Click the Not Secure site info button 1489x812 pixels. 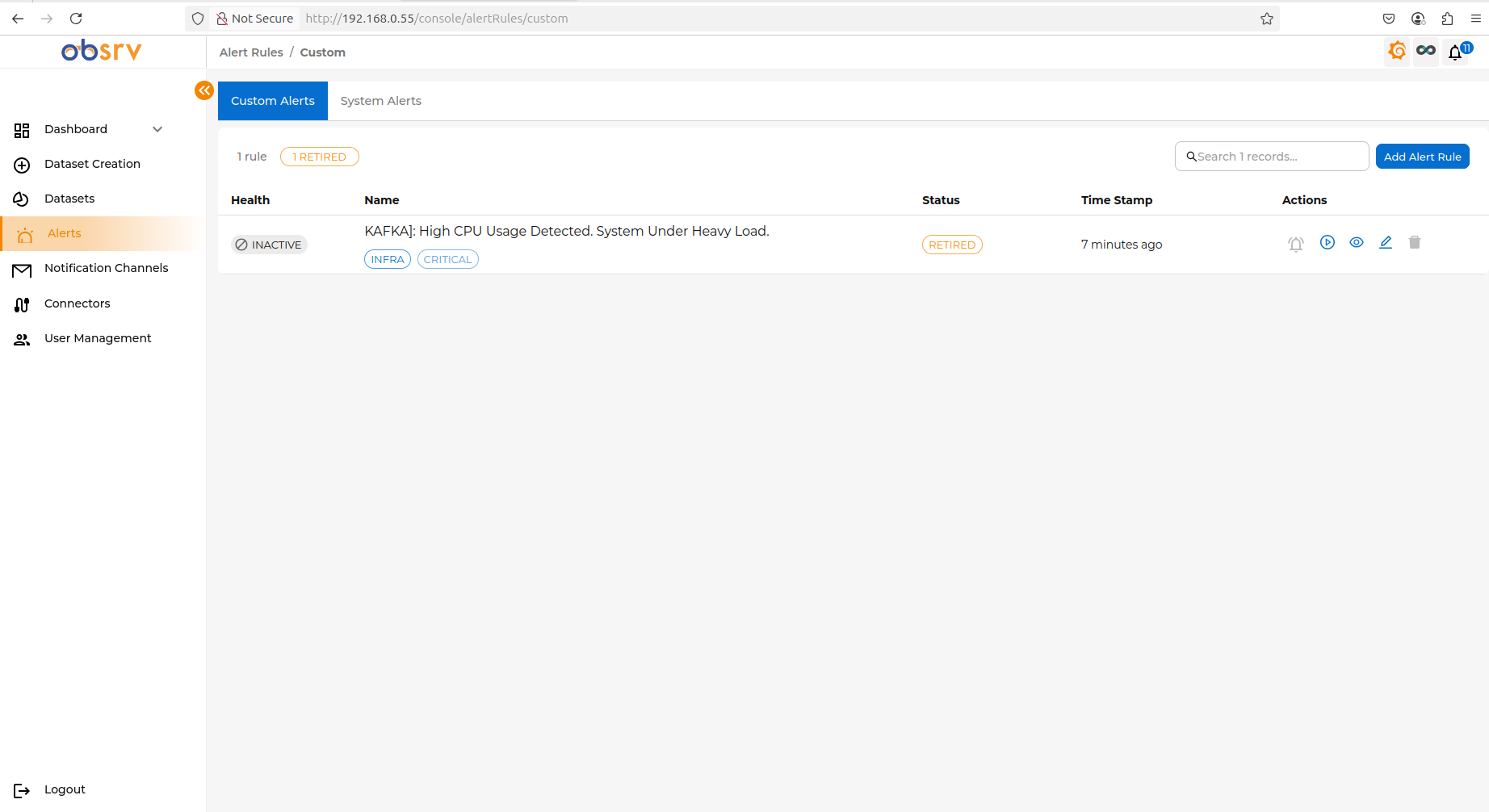[255, 19]
